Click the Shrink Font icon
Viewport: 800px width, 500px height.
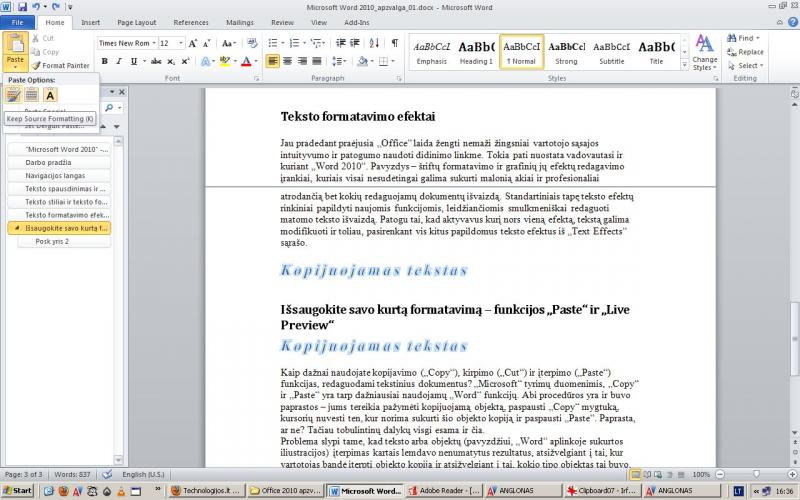(x=207, y=43)
